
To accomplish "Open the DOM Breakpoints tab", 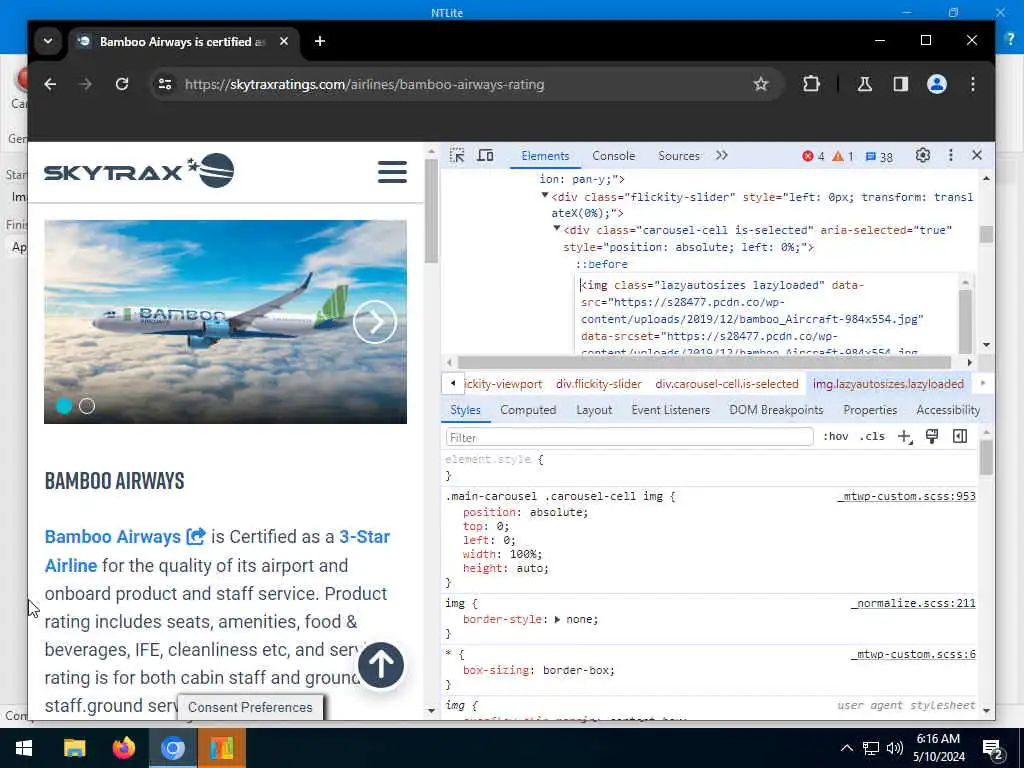I will [x=776, y=410].
